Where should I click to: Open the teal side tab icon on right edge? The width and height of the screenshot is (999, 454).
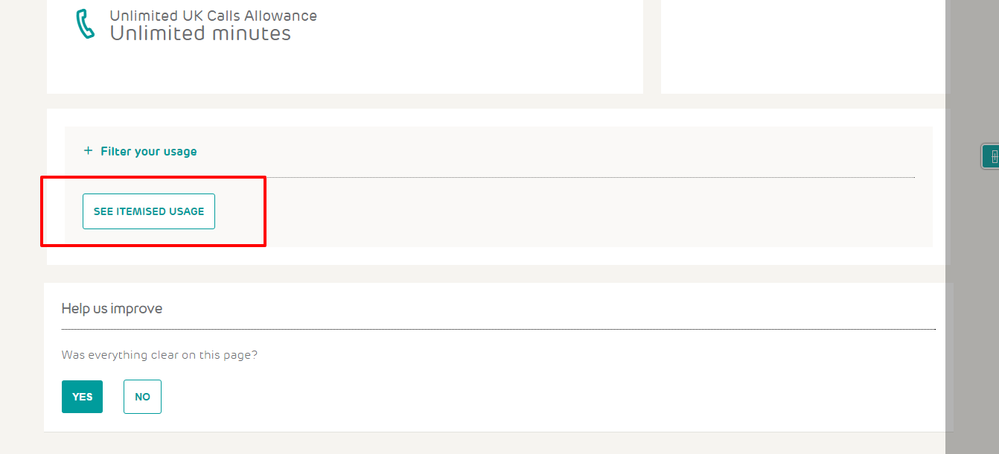click(x=991, y=156)
